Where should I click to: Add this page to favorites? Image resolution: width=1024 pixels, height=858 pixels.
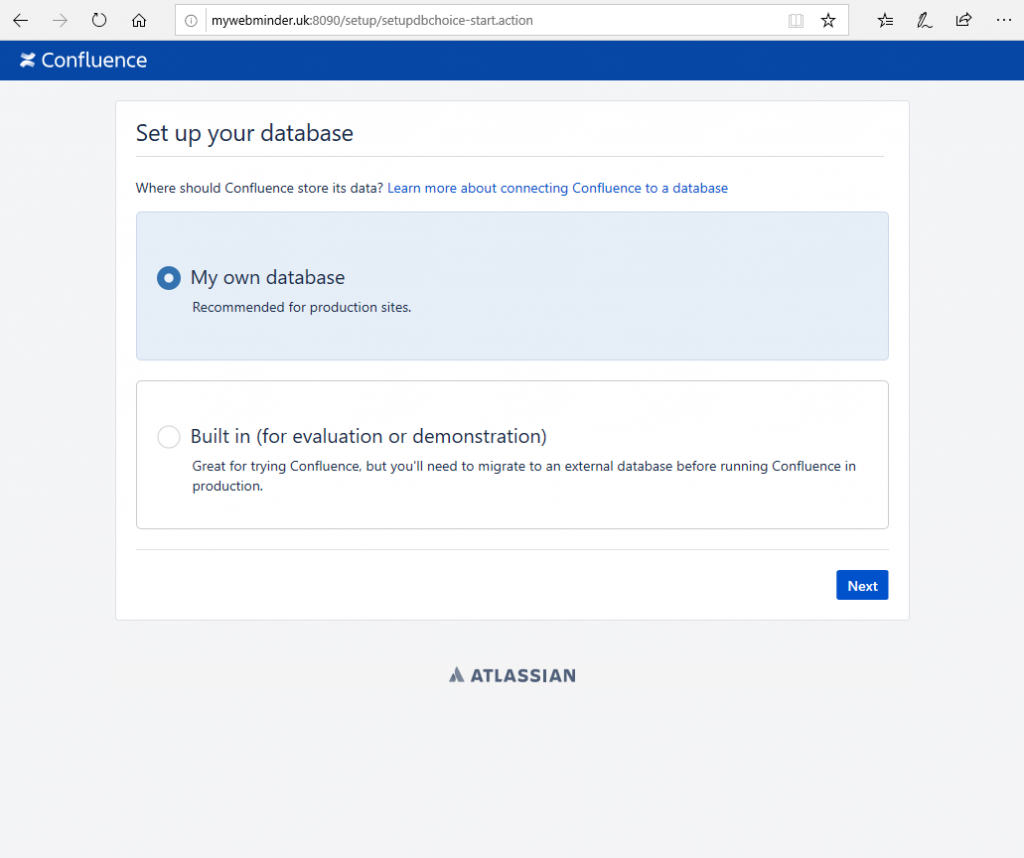coord(828,20)
